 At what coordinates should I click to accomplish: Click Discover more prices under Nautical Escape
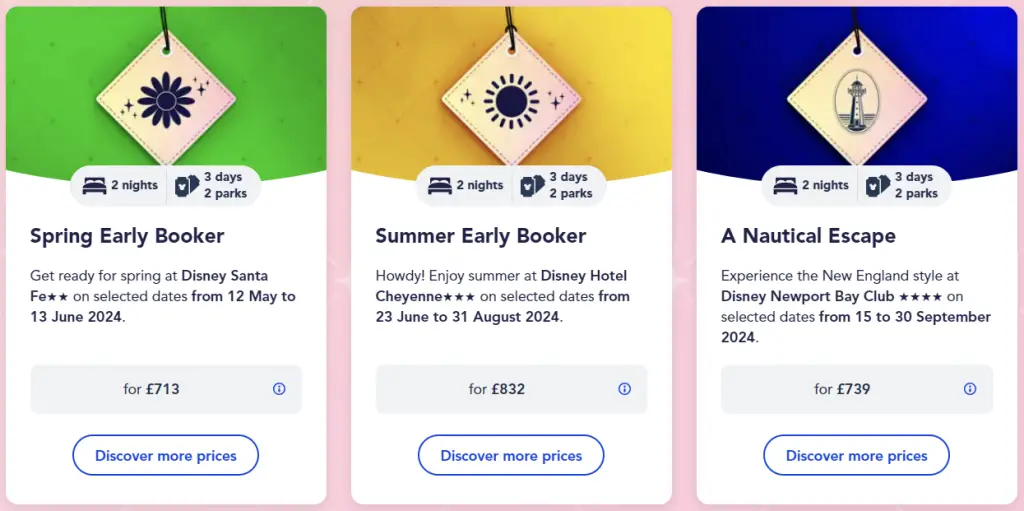857,455
